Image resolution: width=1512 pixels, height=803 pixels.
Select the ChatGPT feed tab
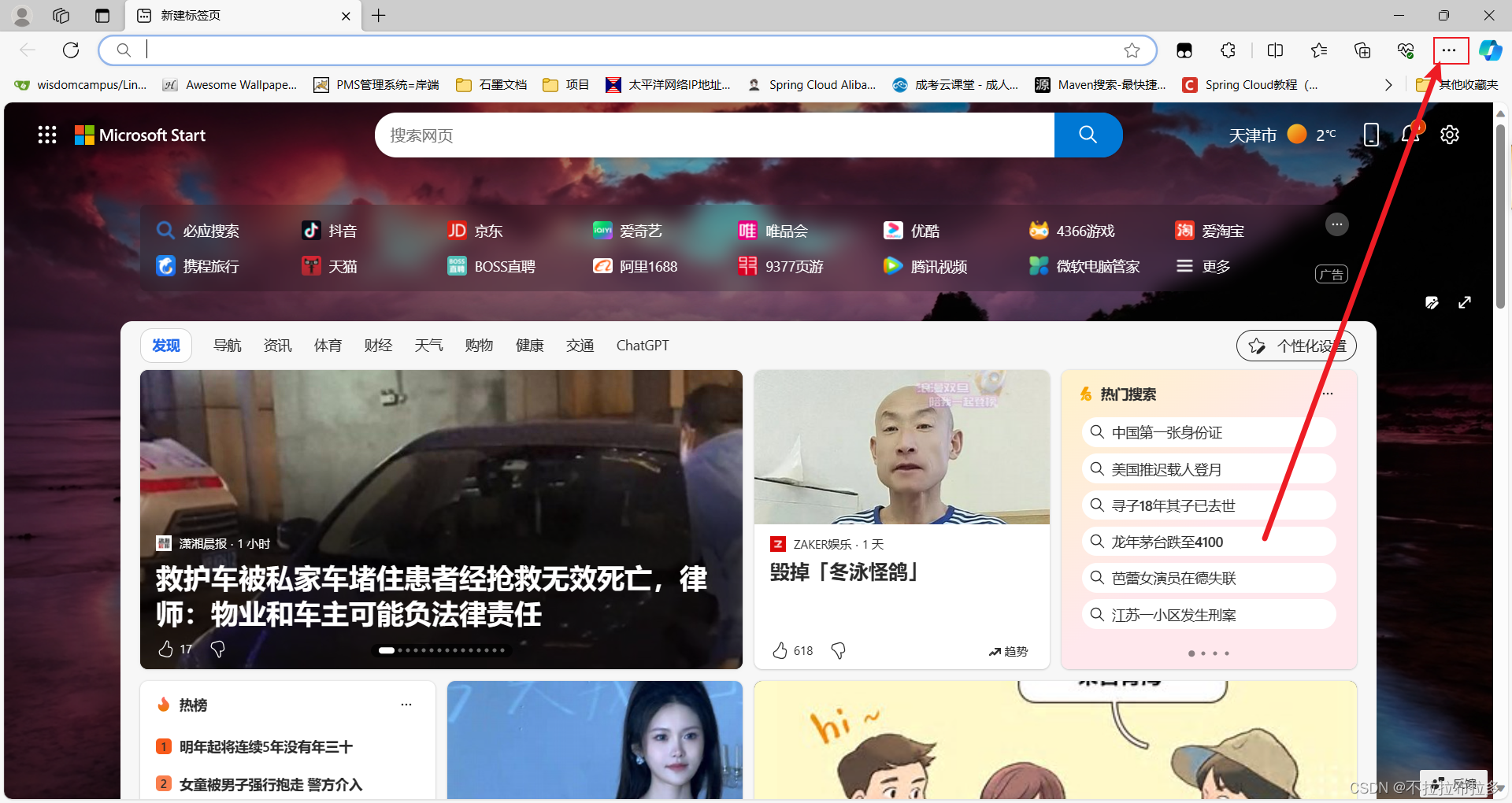(x=643, y=346)
